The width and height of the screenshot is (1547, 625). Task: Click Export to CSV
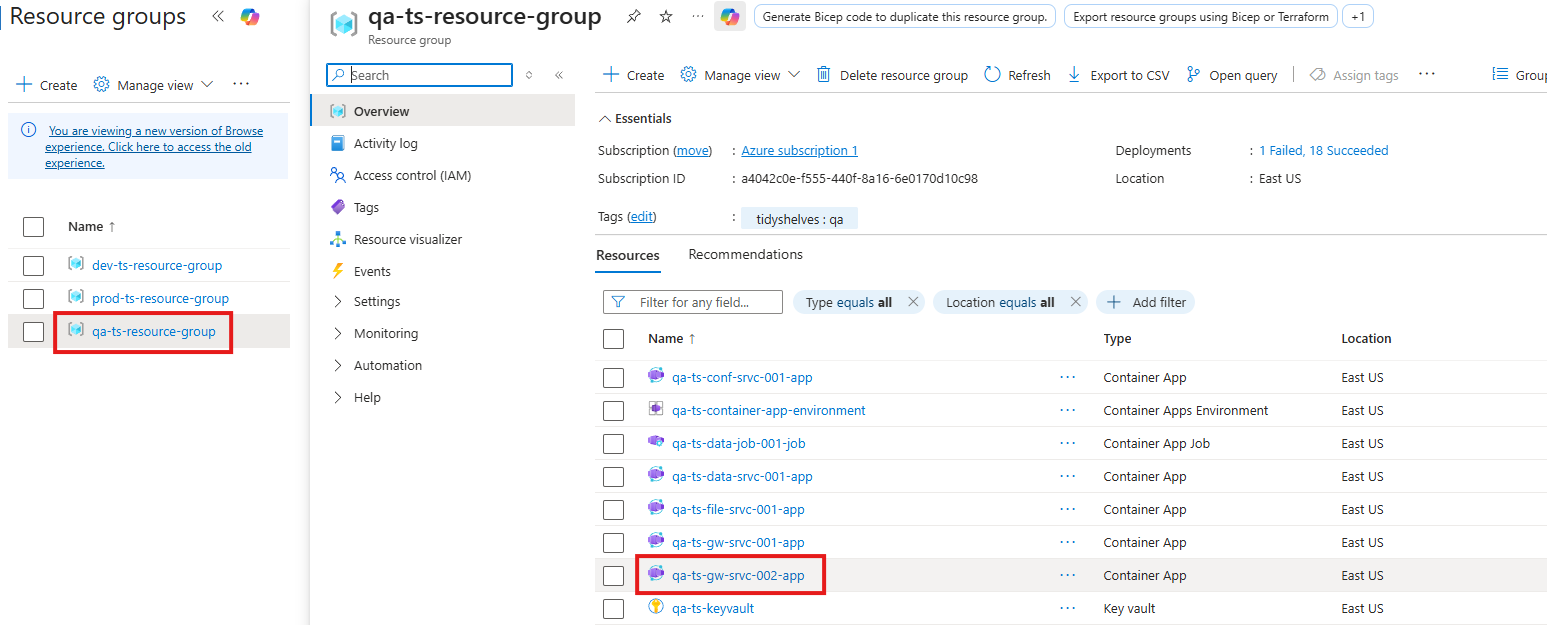pos(1118,75)
